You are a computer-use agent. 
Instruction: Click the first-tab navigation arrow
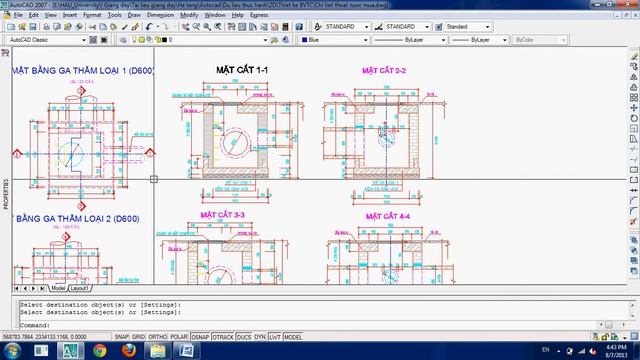coord(16,288)
